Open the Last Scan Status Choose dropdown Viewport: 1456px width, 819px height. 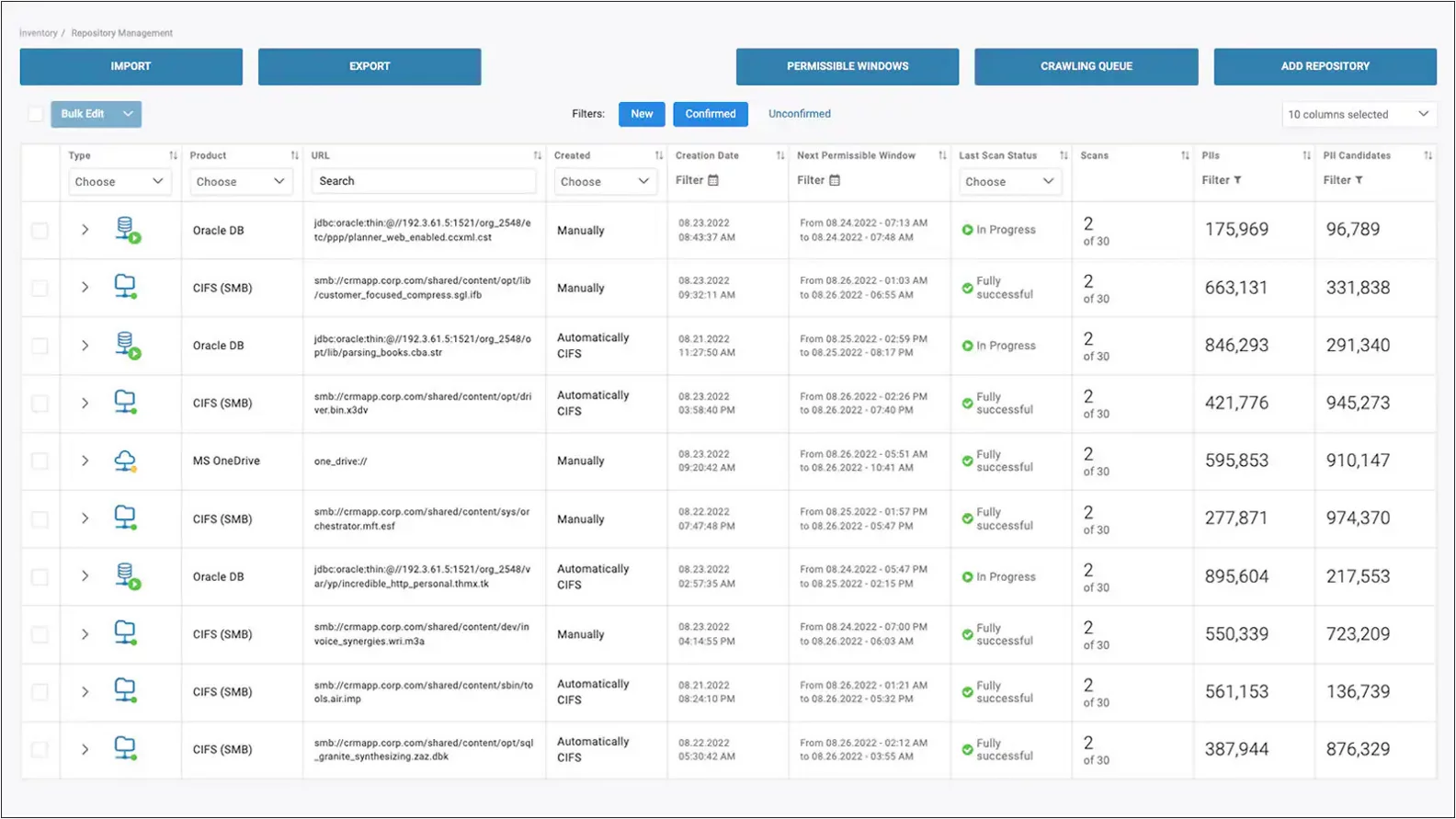pos(1008,181)
